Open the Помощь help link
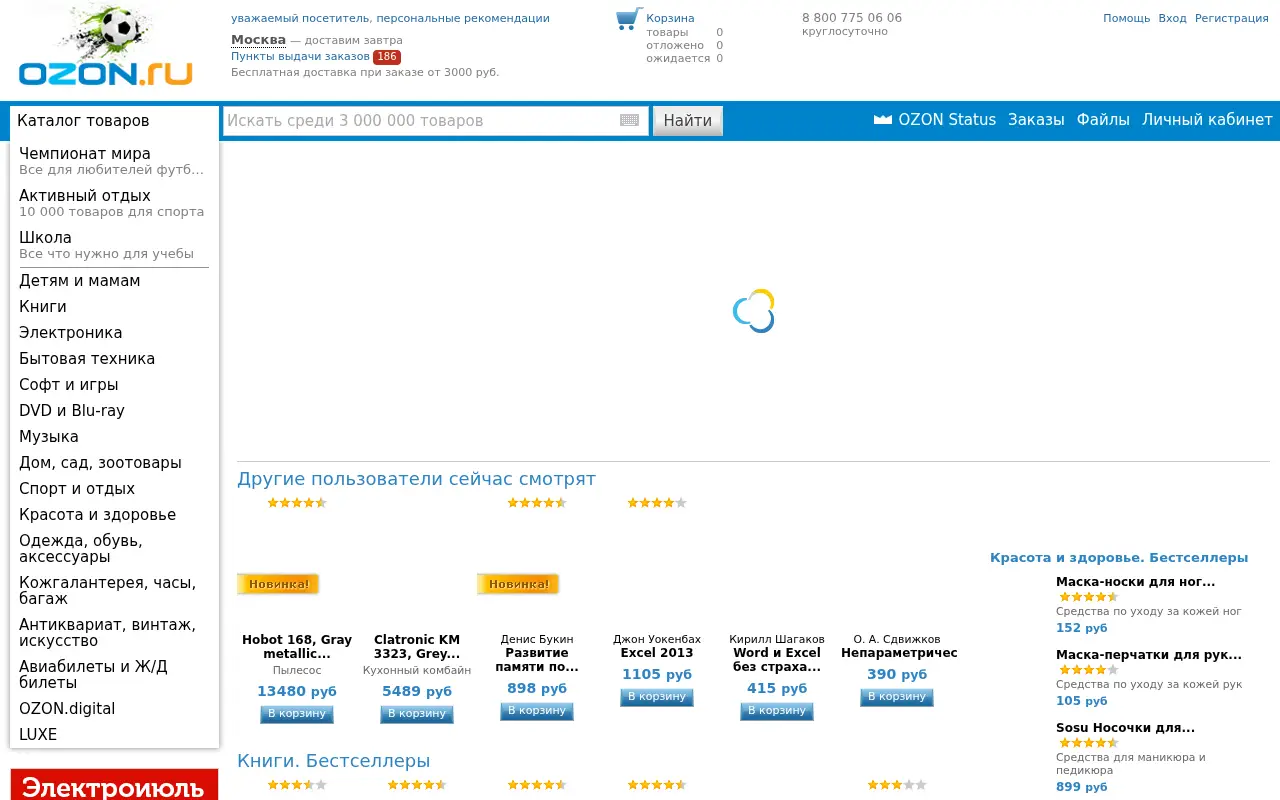The image size is (1280, 800). pyautogui.click(x=1127, y=19)
